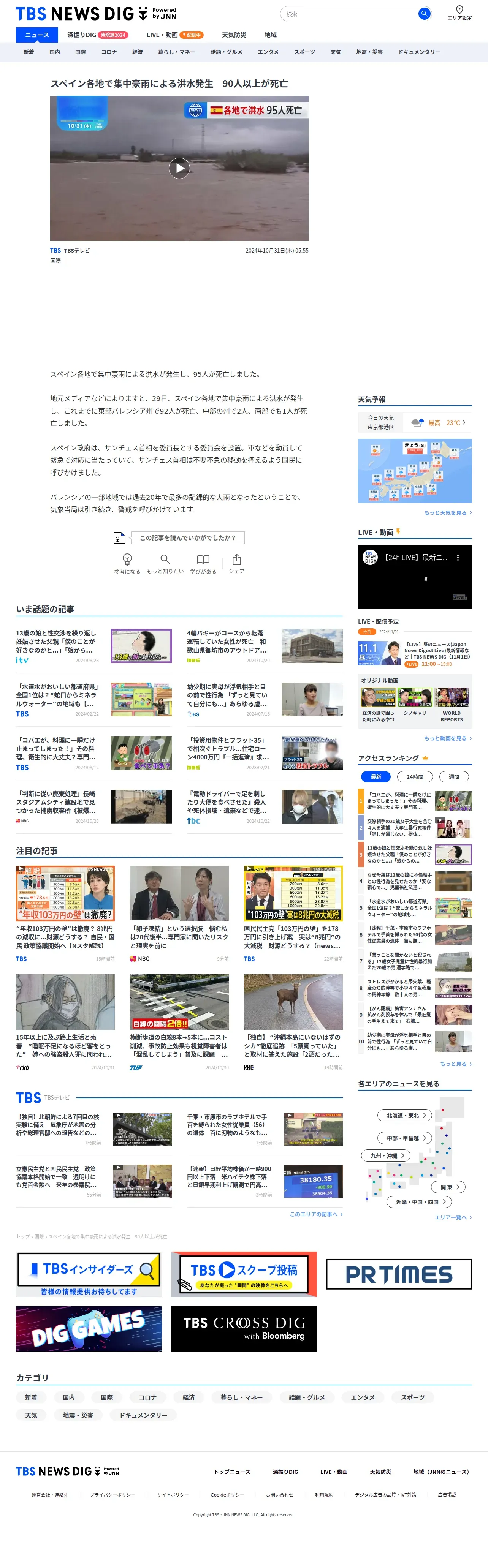
Task: Open the TBSスクープ投稿 banner
Action: click(x=244, y=1273)
